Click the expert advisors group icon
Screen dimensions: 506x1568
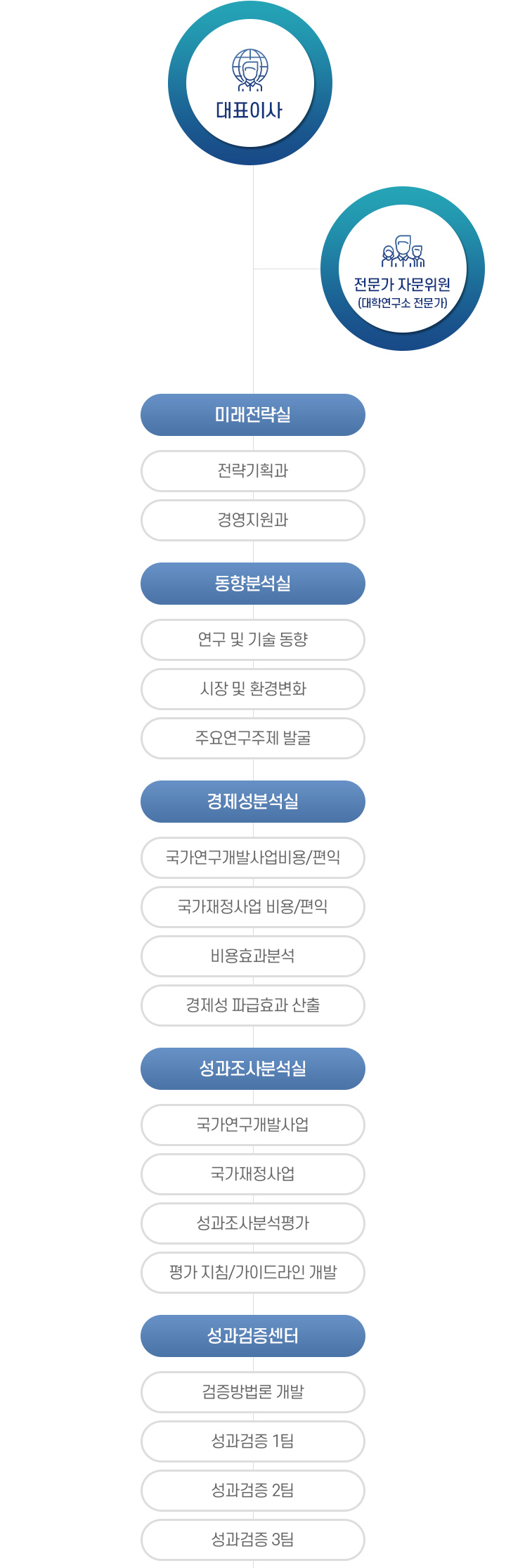click(x=403, y=252)
